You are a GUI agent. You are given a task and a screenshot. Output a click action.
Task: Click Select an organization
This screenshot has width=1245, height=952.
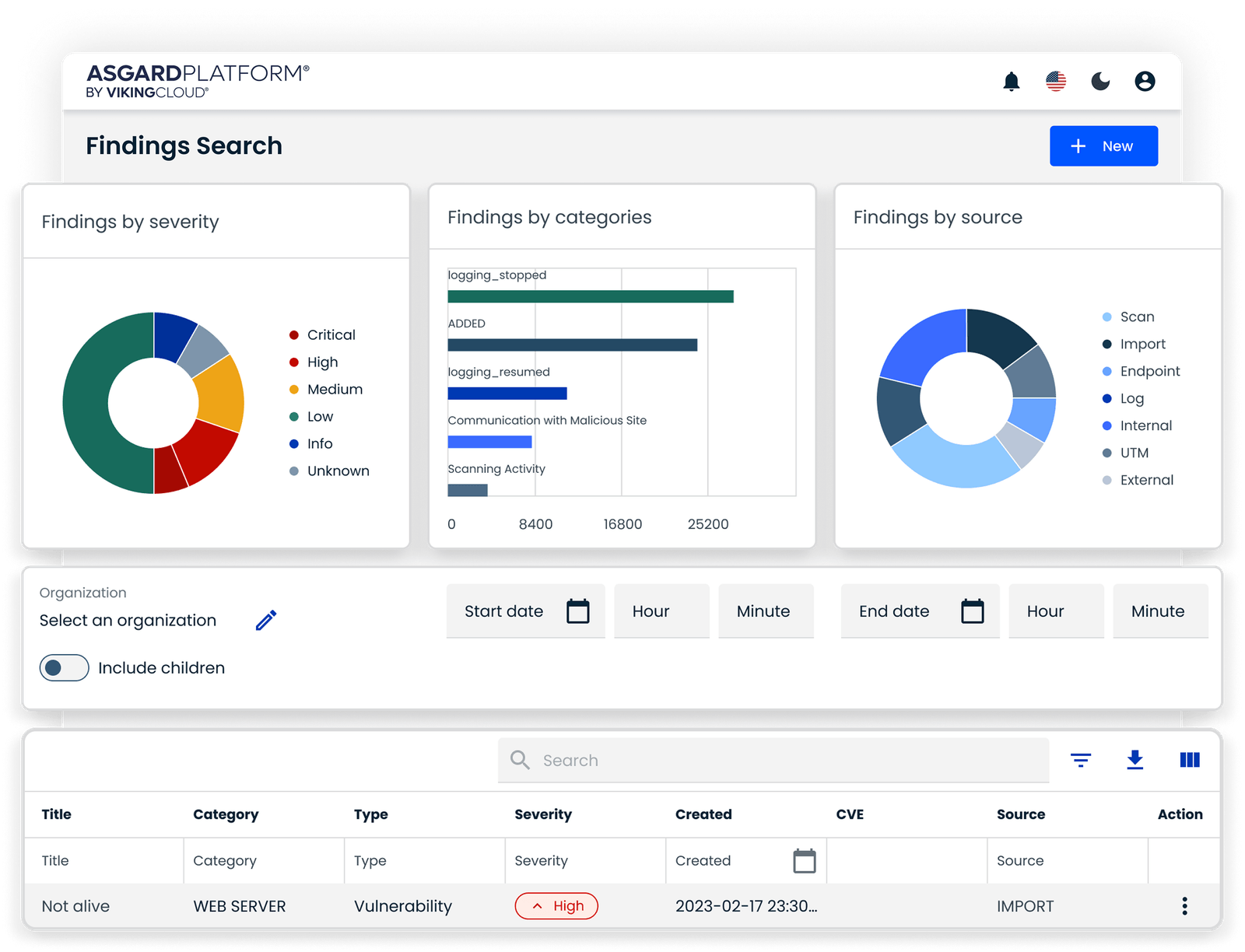(x=128, y=620)
